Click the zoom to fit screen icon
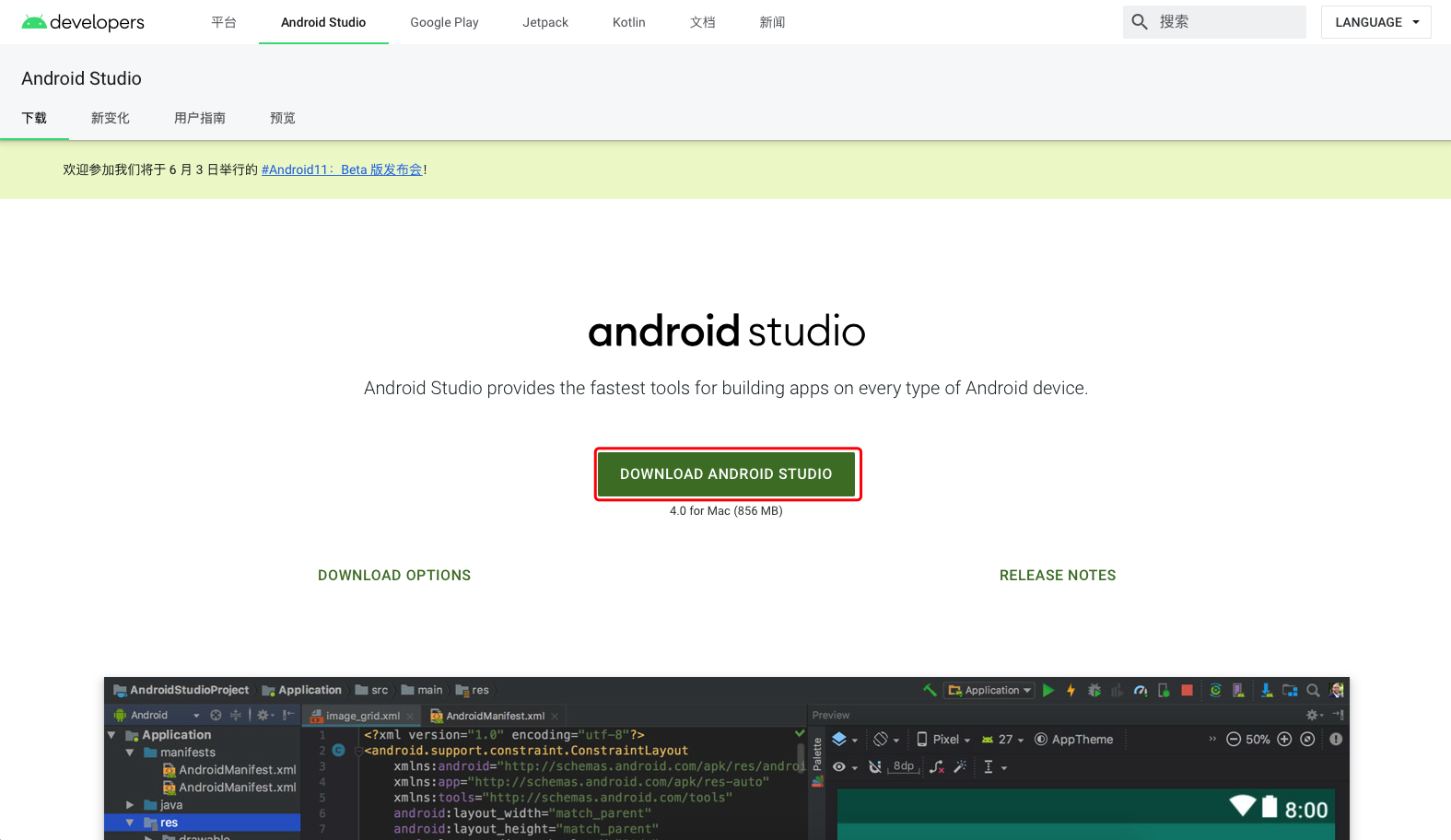Image resolution: width=1451 pixels, height=840 pixels. coord(1307,740)
